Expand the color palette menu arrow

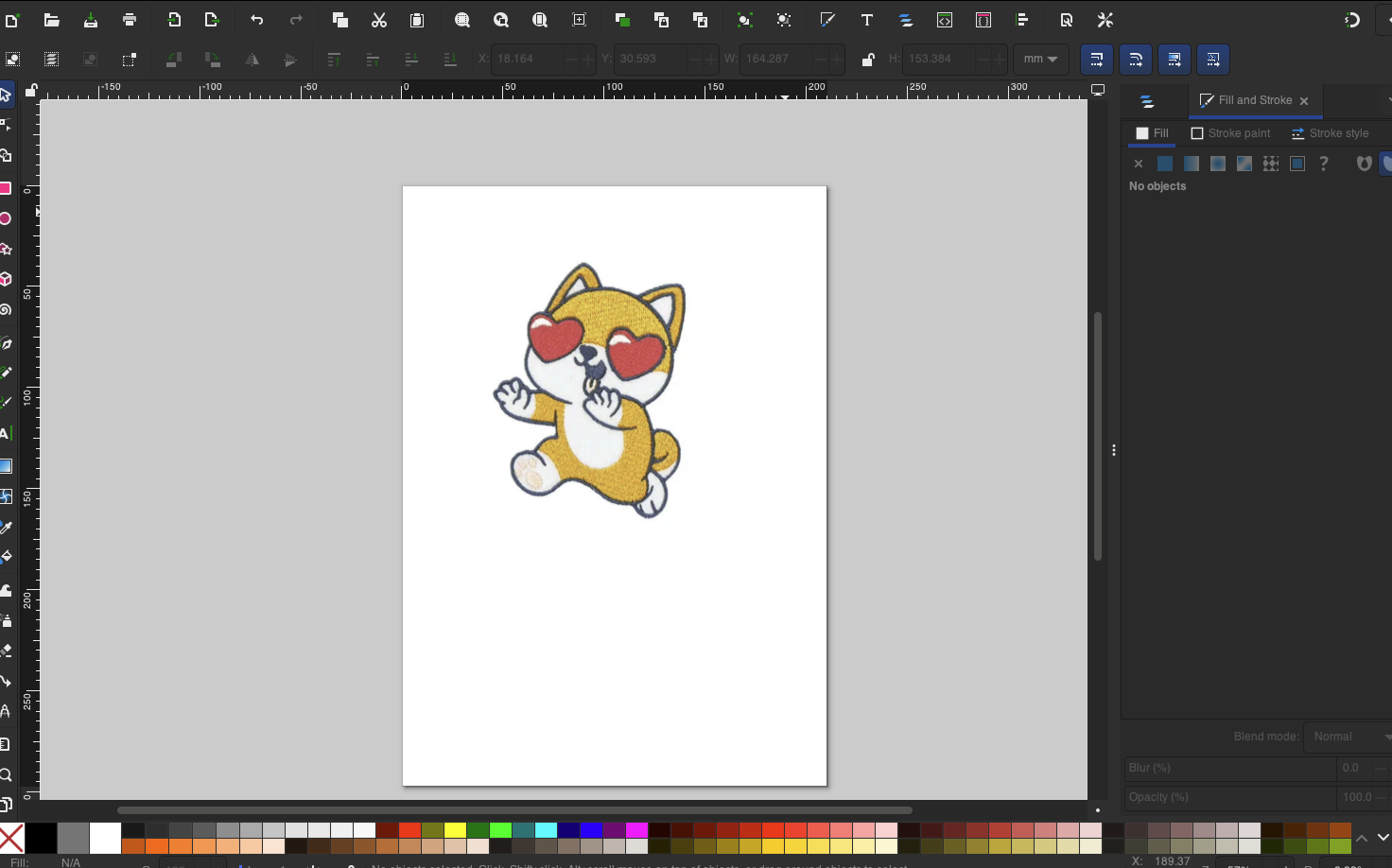pyautogui.click(x=1383, y=838)
